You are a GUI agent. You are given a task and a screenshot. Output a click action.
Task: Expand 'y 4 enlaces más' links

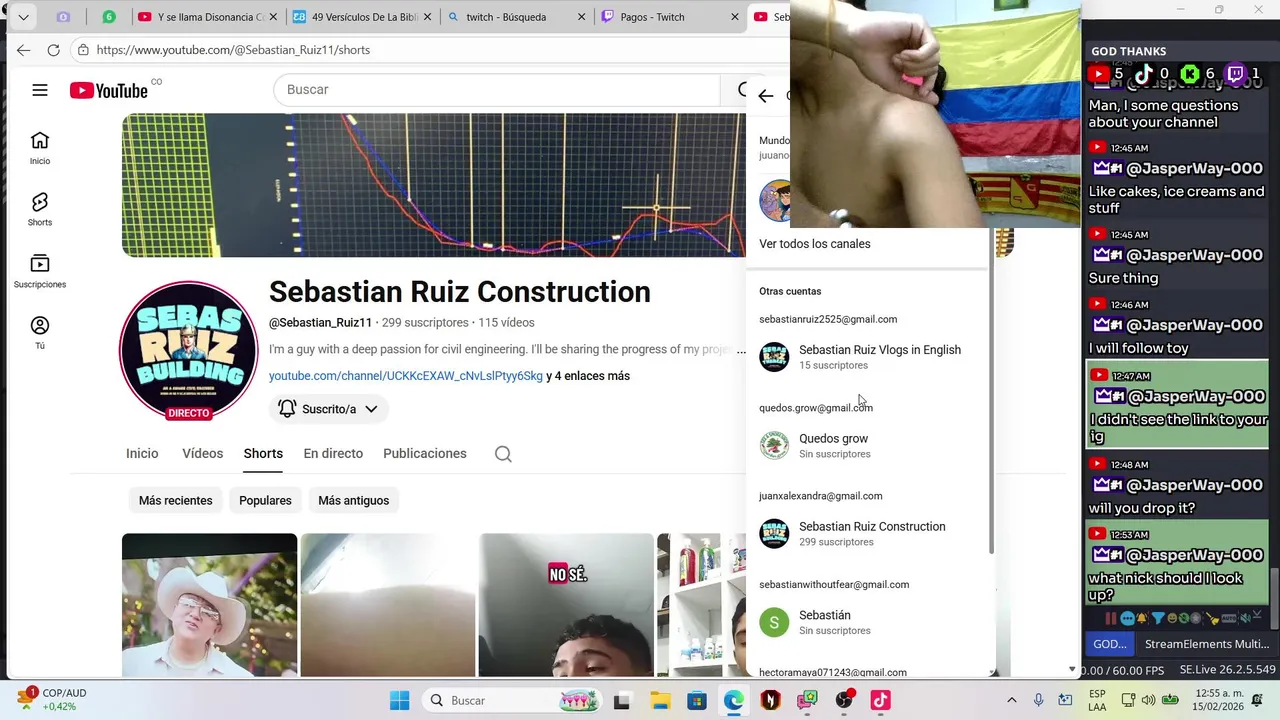[588, 376]
